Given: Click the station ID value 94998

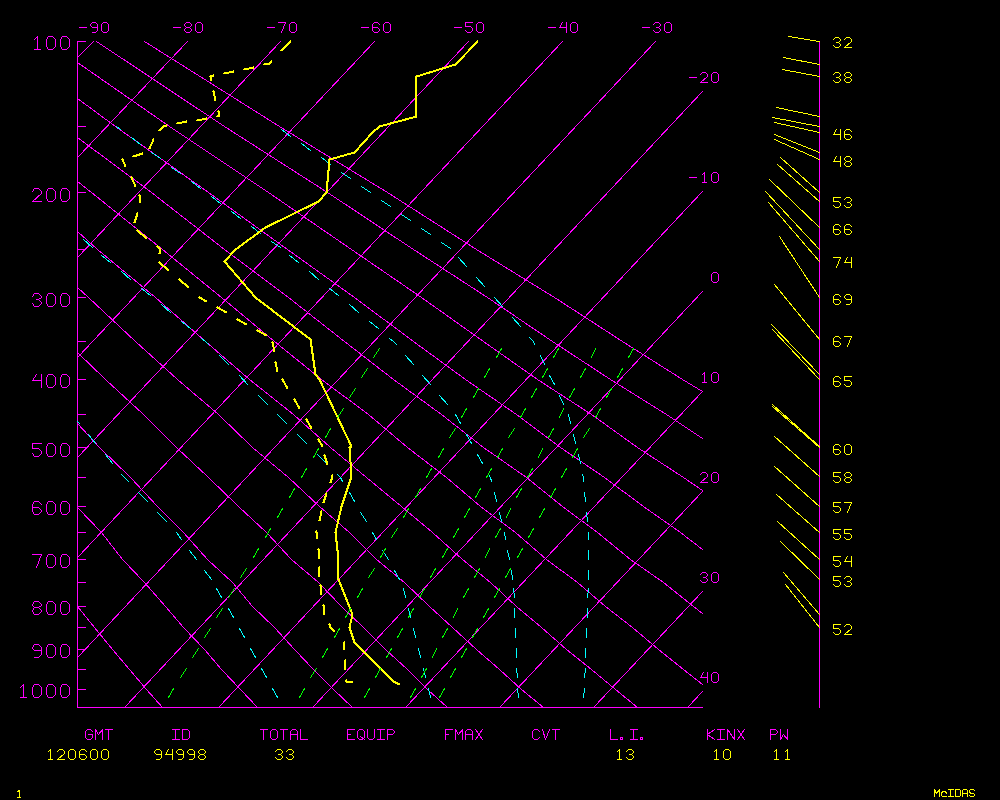Looking at the screenshot, I should point(180,755).
